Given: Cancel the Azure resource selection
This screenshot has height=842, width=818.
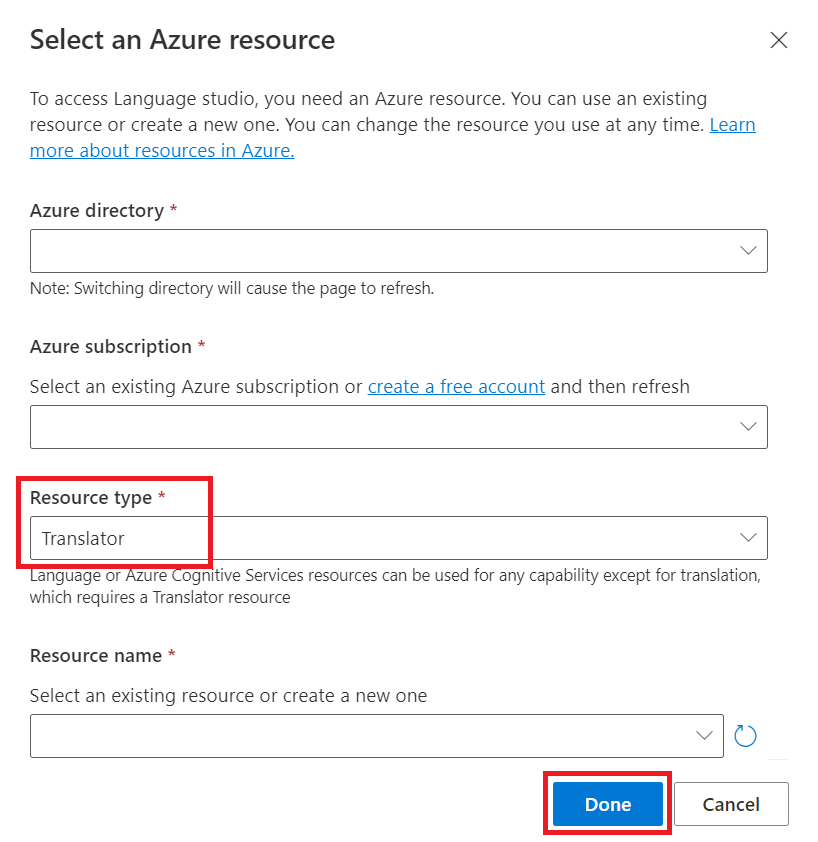Looking at the screenshot, I should coord(731,804).
